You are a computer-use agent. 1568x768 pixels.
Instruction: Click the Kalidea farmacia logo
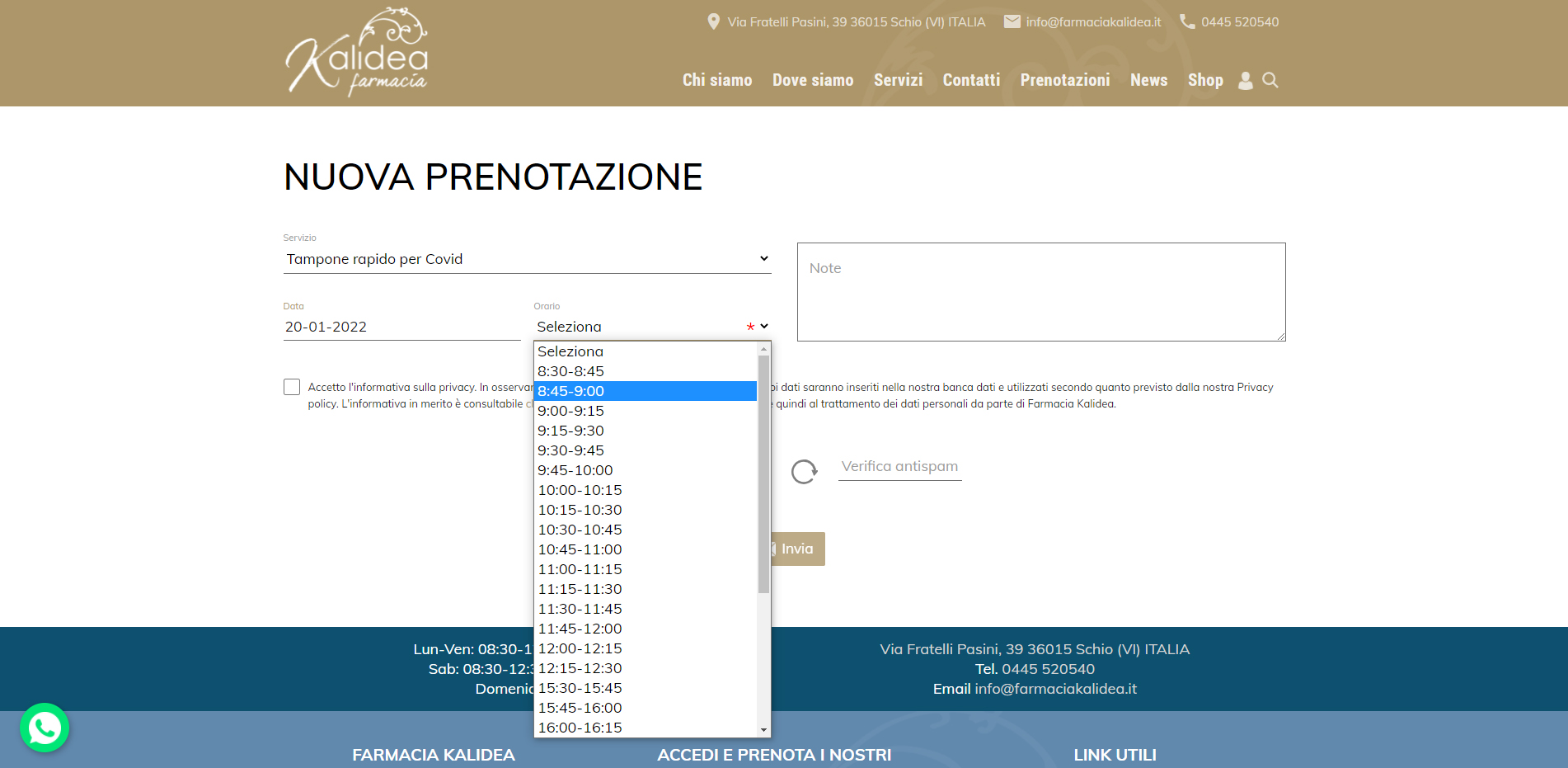click(x=356, y=53)
